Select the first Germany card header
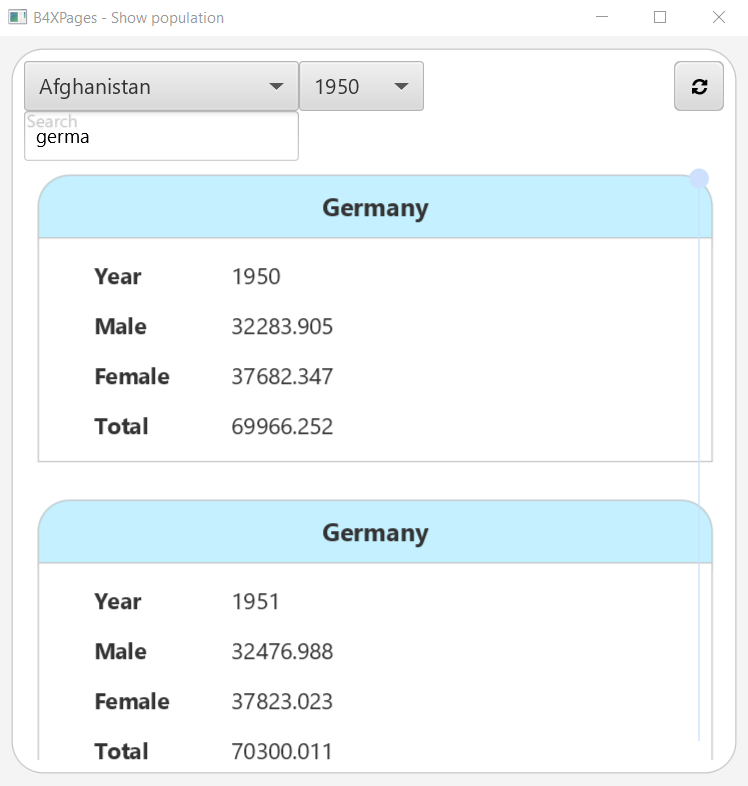 point(375,208)
